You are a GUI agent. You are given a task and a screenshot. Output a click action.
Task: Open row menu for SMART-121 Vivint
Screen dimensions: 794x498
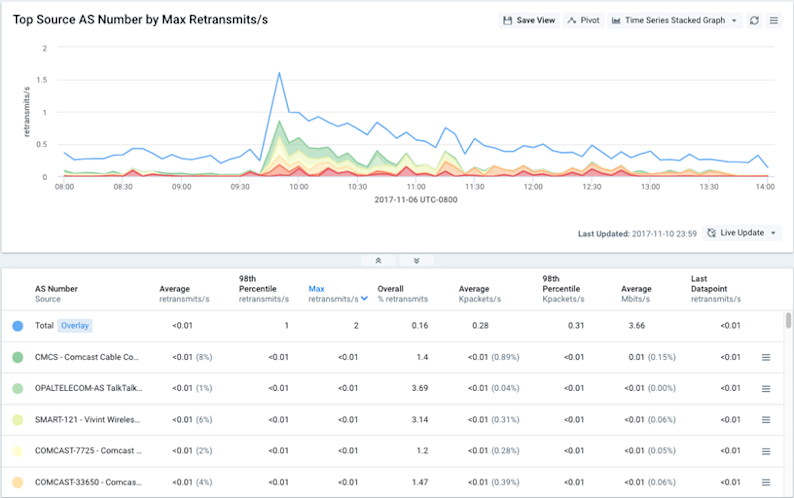pos(766,420)
